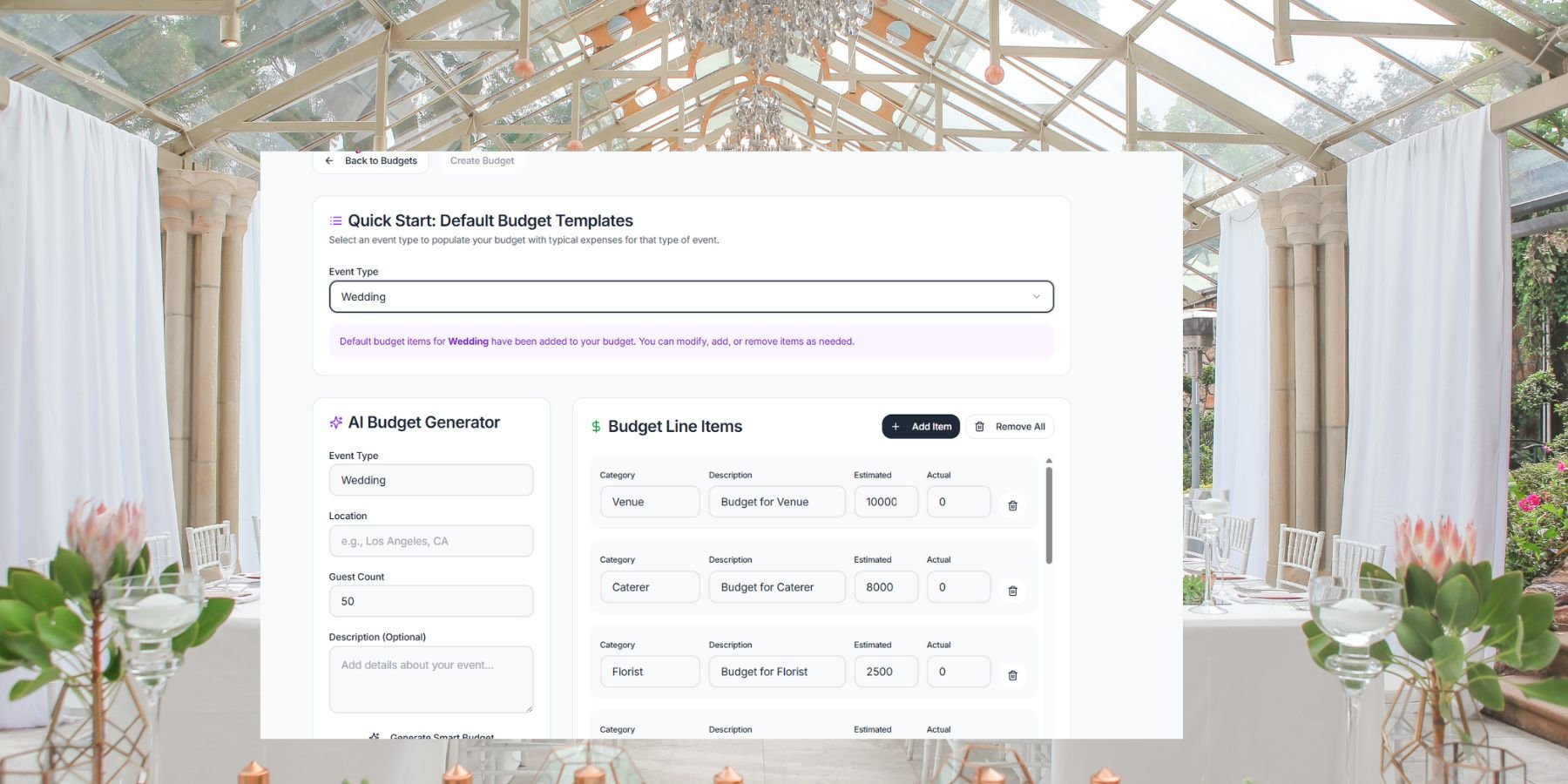Click the plus icon in Add Item
1568x784 pixels.
pos(896,427)
